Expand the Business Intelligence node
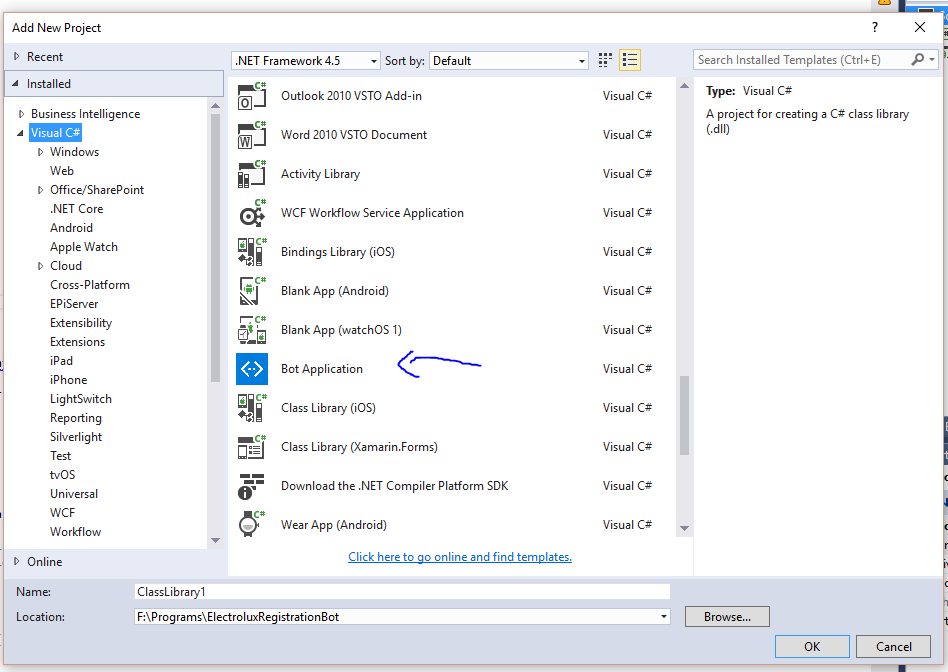This screenshot has width=948, height=672. click(x=21, y=114)
